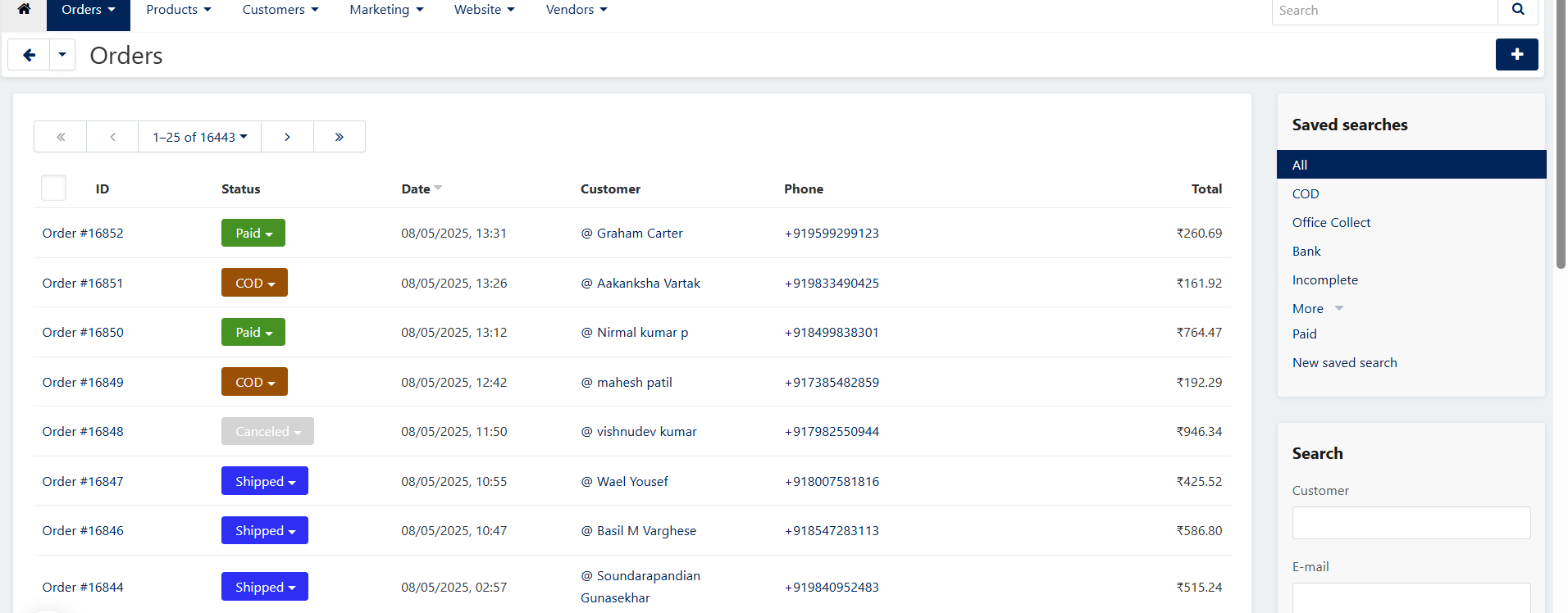Select the Paid saved search
Viewport: 1568px width, 613px height.
[1305, 334]
